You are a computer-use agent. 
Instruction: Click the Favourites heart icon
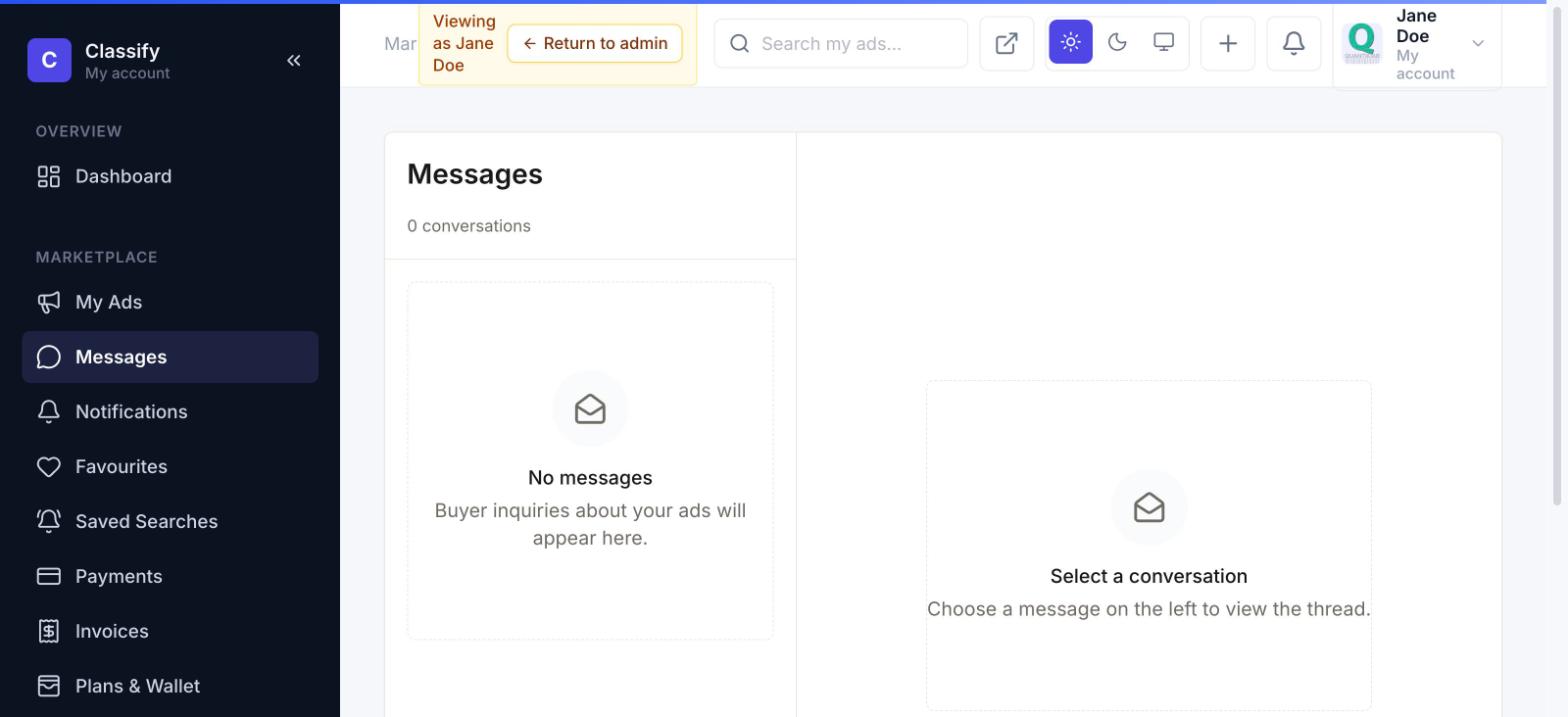48,467
